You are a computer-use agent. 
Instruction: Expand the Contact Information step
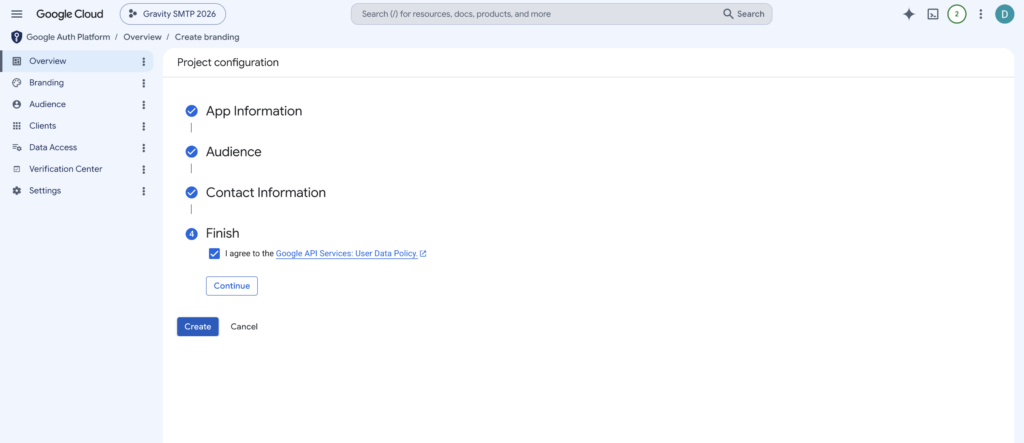pos(266,193)
